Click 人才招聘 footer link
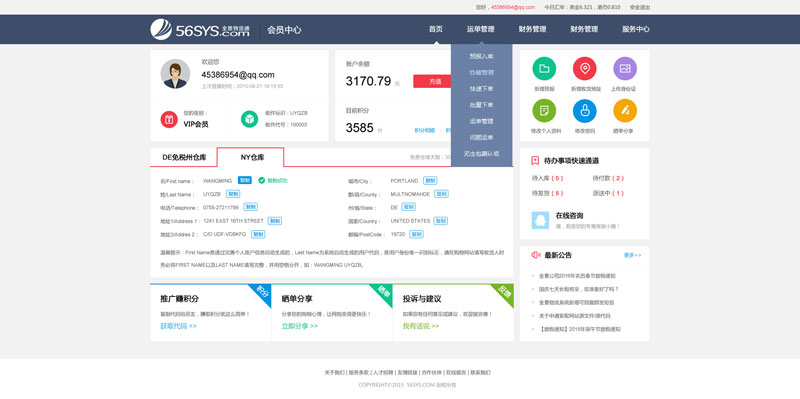 [x=383, y=372]
